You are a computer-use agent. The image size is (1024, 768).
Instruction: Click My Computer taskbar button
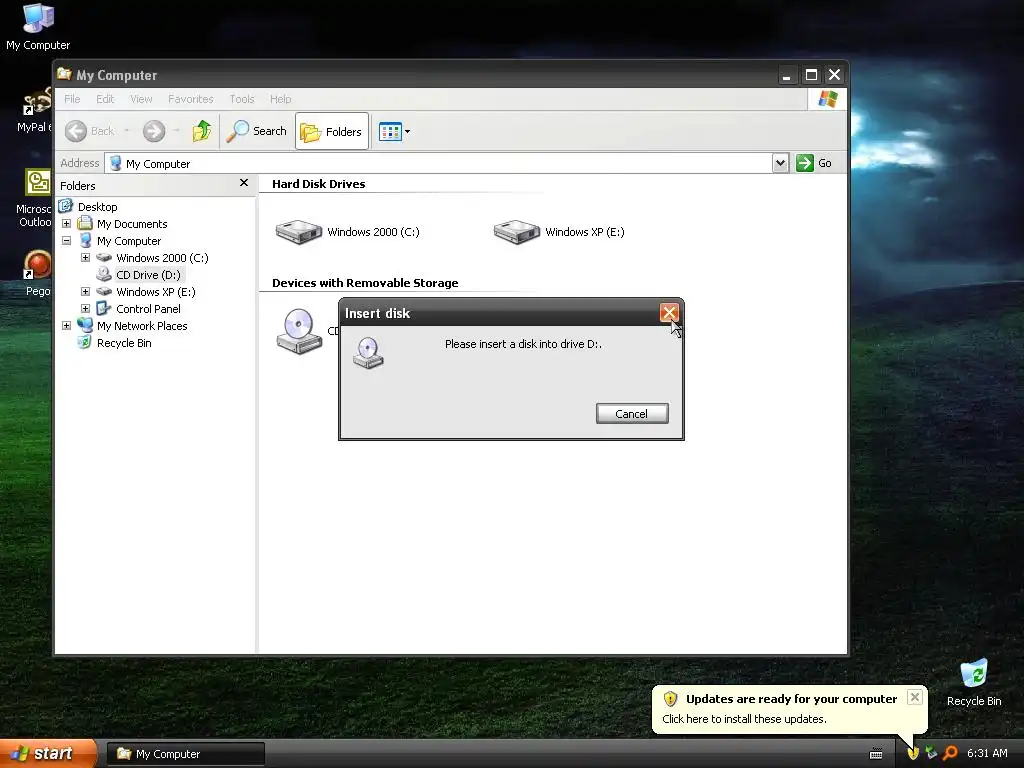[x=185, y=754]
